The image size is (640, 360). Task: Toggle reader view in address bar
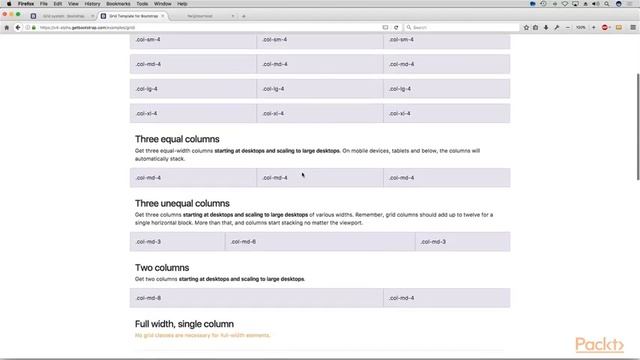pos(385,27)
